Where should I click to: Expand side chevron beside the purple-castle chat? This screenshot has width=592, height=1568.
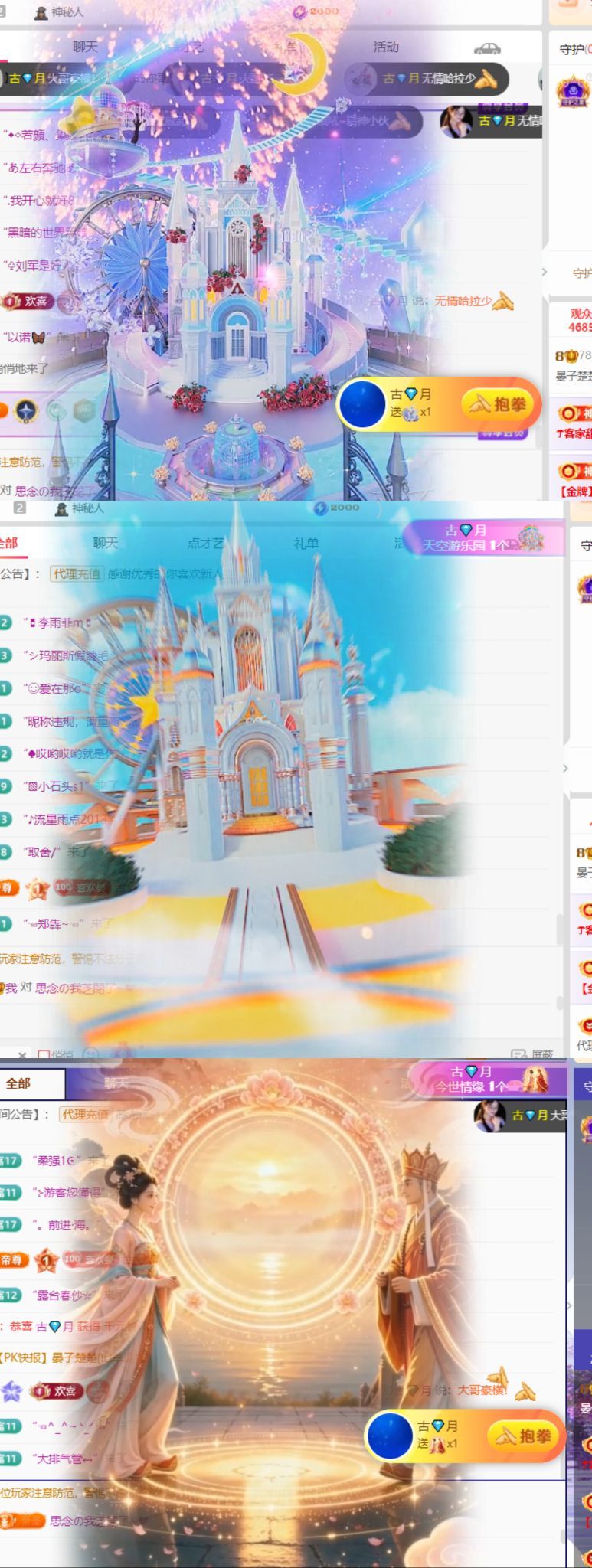click(x=545, y=272)
